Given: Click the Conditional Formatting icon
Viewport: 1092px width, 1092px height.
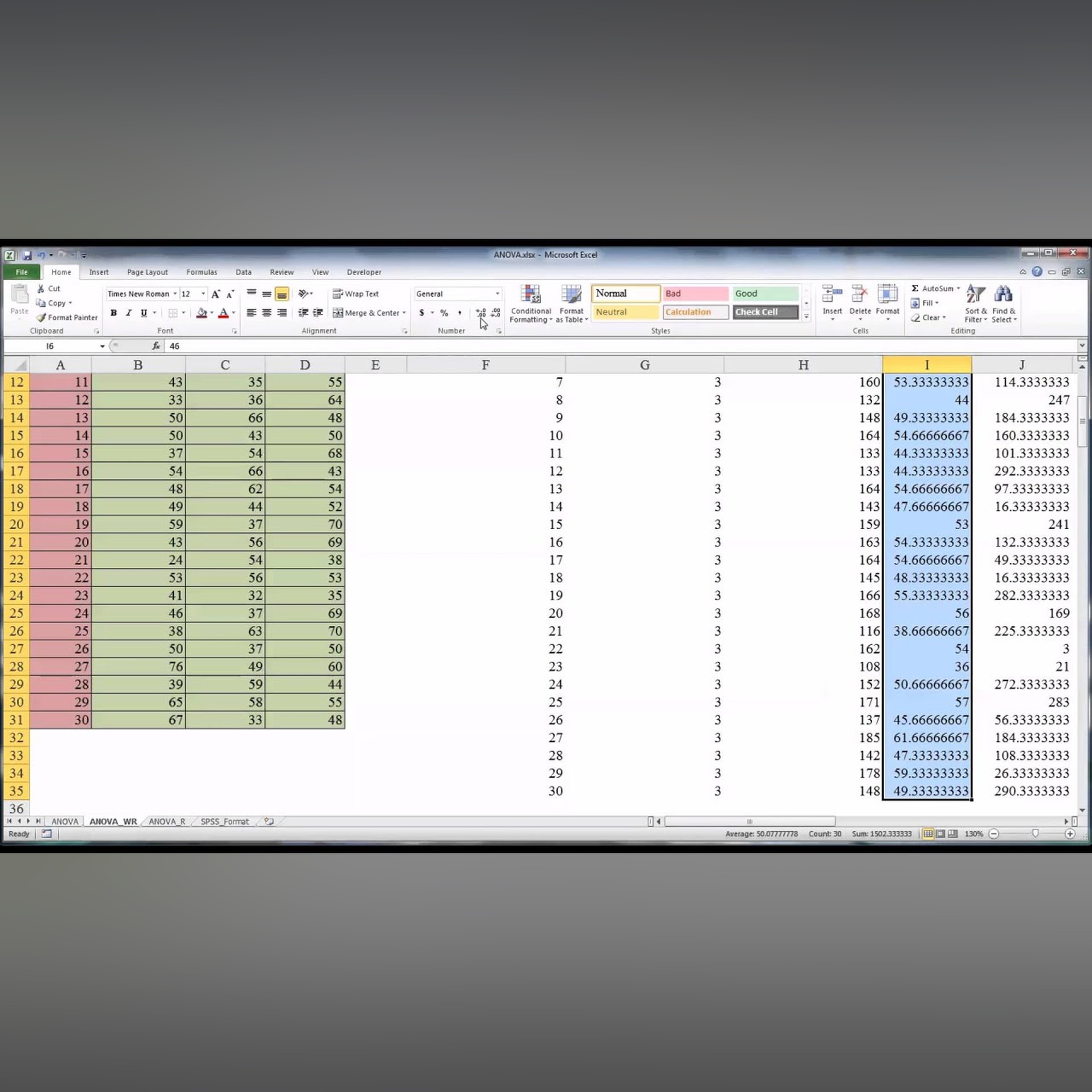Looking at the screenshot, I should click(531, 294).
